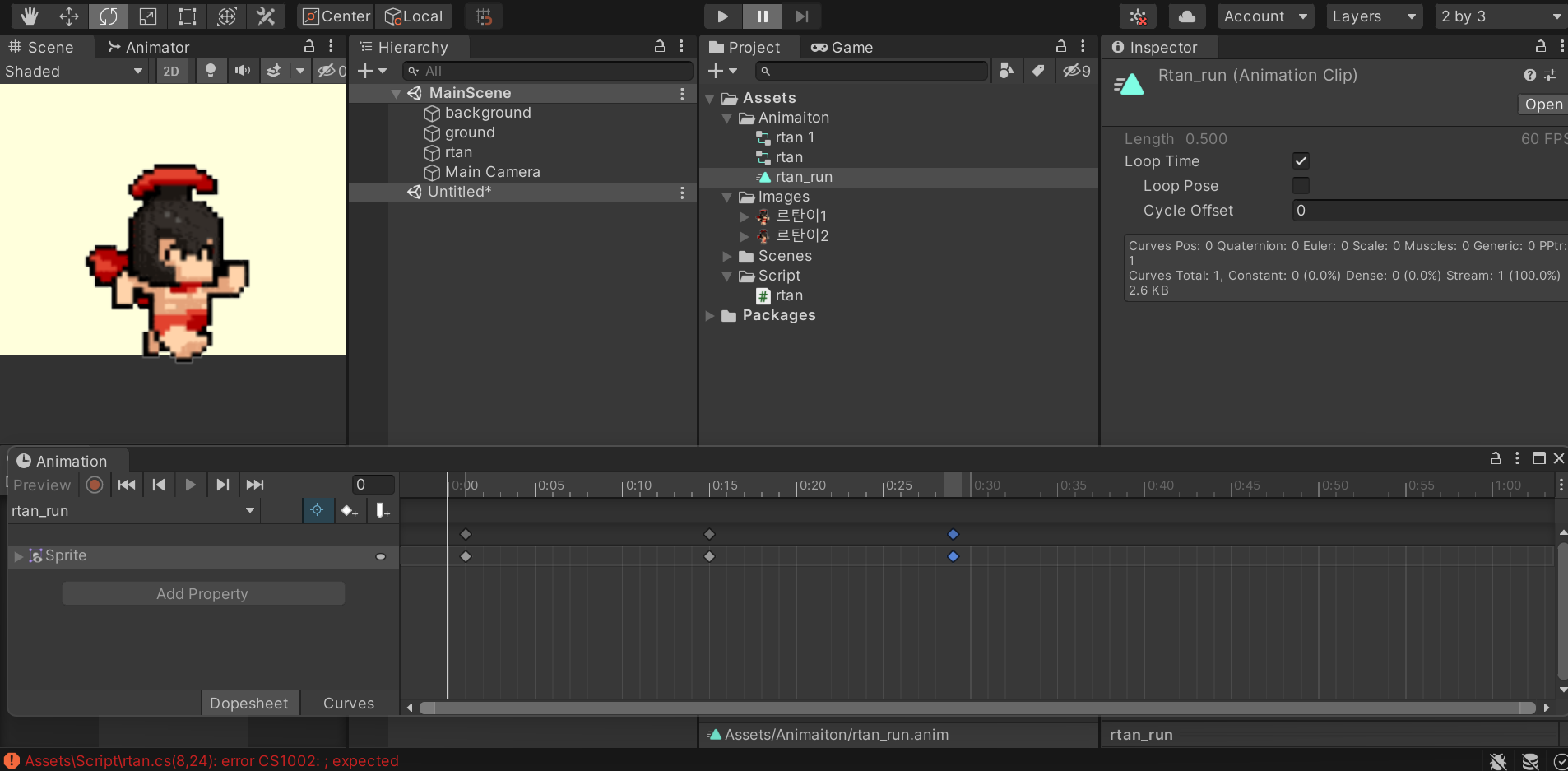This screenshot has width=1568, height=771.
Task: Toggle filter by selection icon
Action: [317, 511]
